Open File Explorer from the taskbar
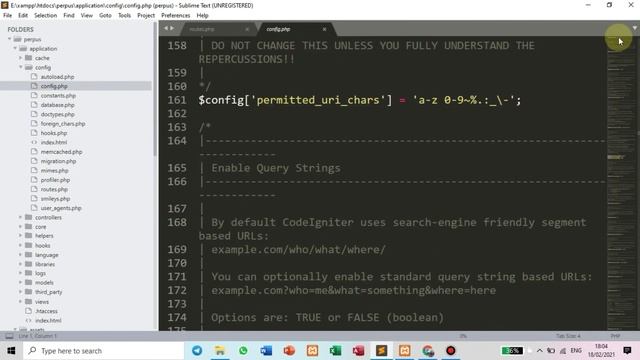 click(x=220, y=351)
